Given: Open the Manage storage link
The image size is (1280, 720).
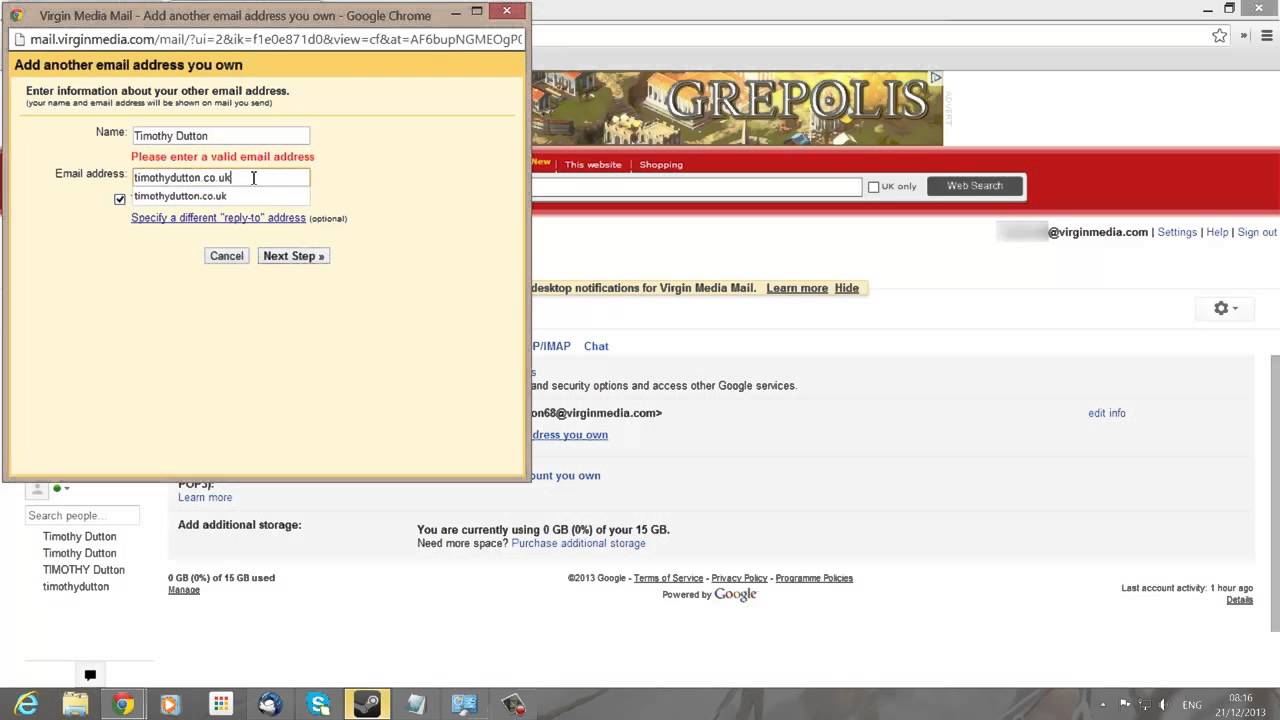Looking at the screenshot, I should coord(184,590).
